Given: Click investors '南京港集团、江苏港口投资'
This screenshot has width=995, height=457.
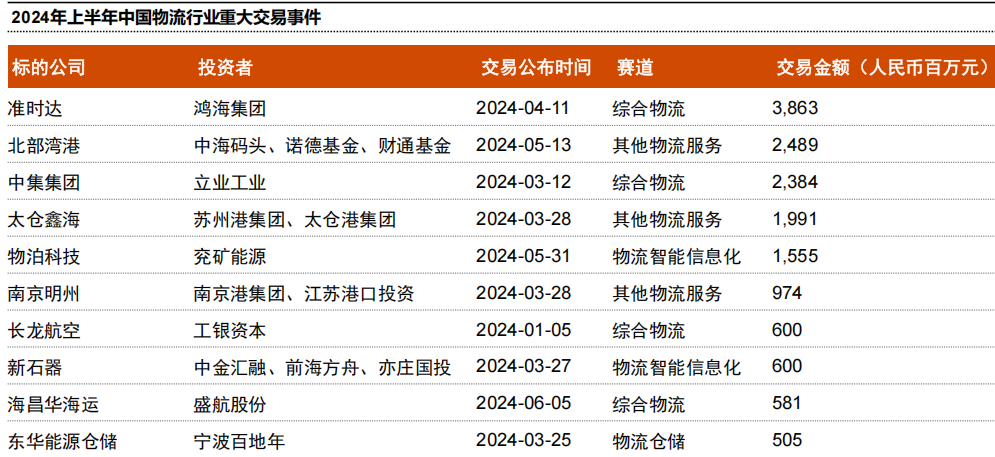Looking at the screenshot, I should [x=304, y=293].
